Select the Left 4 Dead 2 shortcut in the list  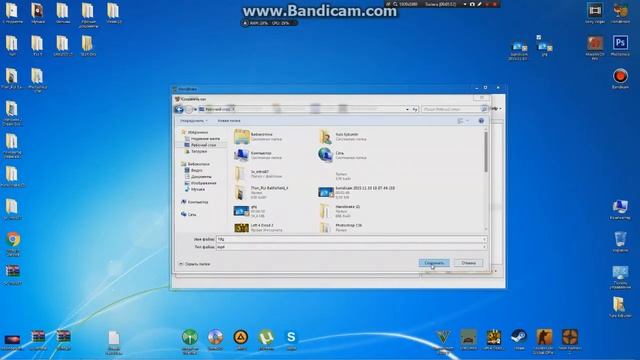point(258,227)
